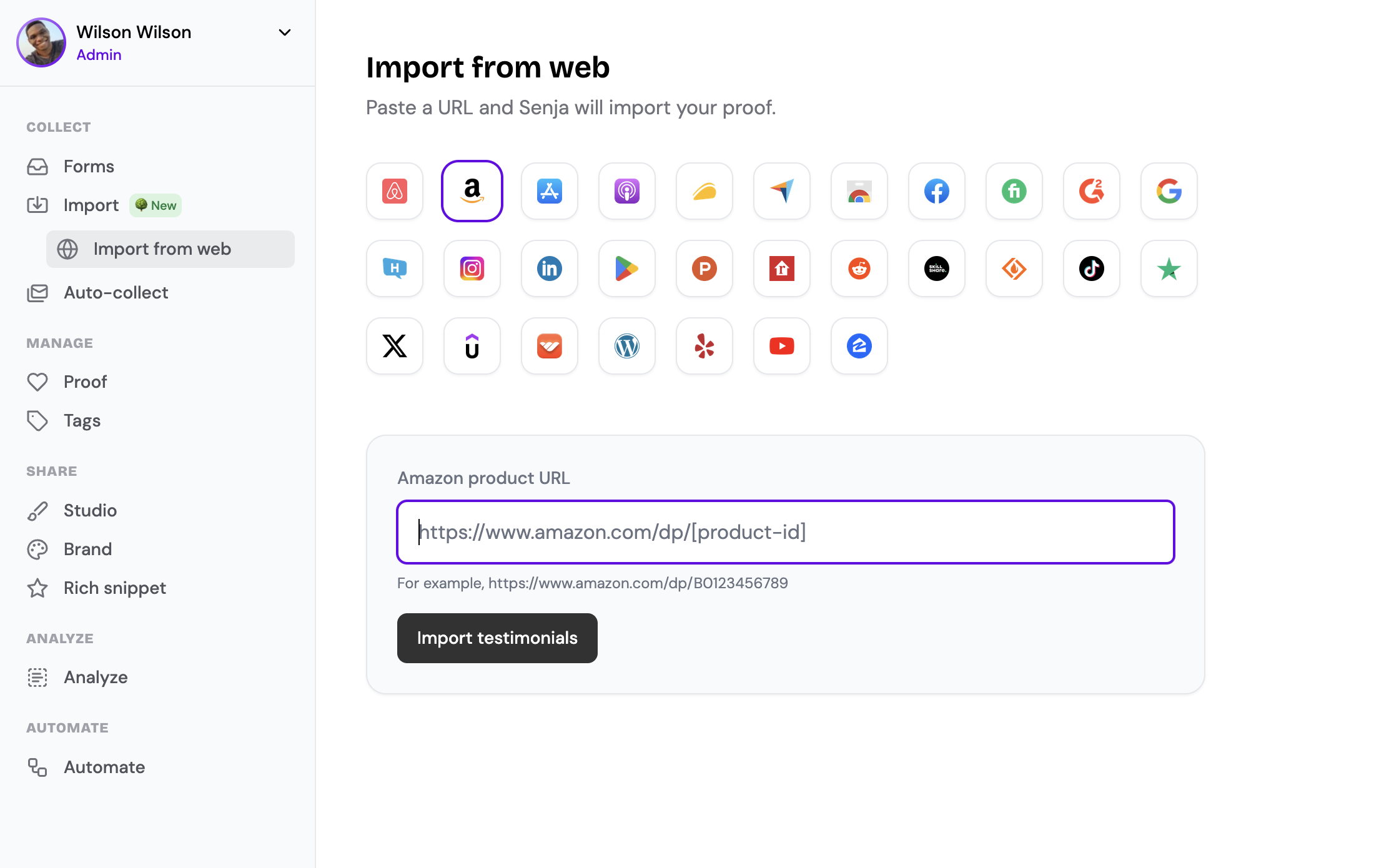Screen dimensions: 1394x868
Task: Select the X (Twitter) icon
Action: [x=395, y=346]
